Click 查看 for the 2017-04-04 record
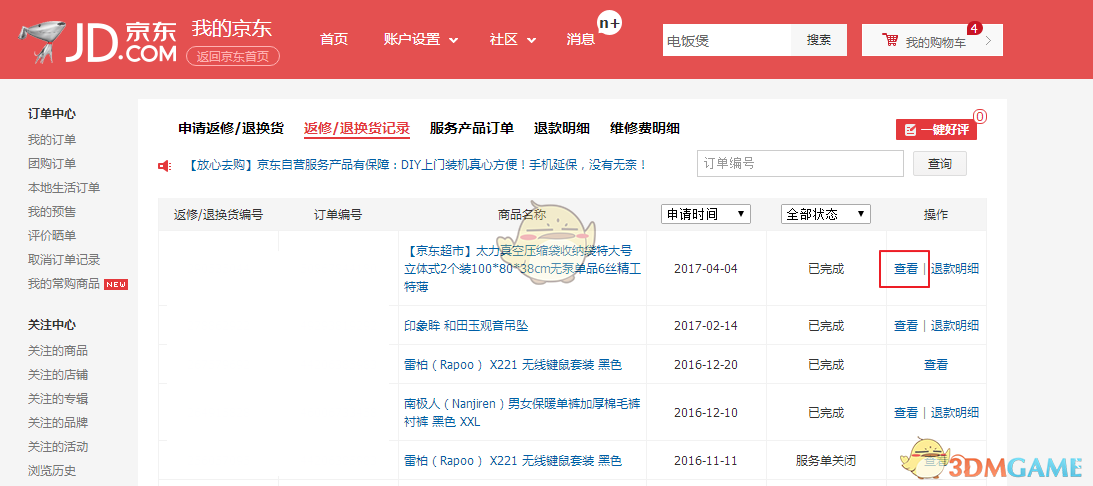The image size is (1093, 486). click(x=906, y=268)
